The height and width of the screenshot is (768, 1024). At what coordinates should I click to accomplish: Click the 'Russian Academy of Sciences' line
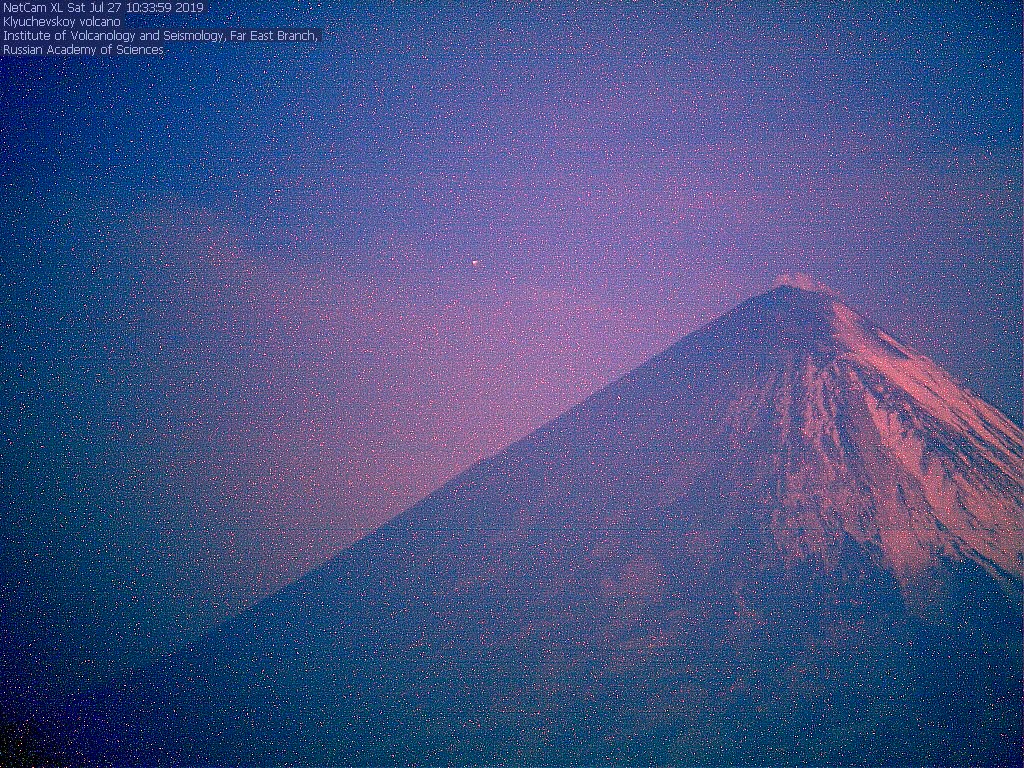click(83, 50)
